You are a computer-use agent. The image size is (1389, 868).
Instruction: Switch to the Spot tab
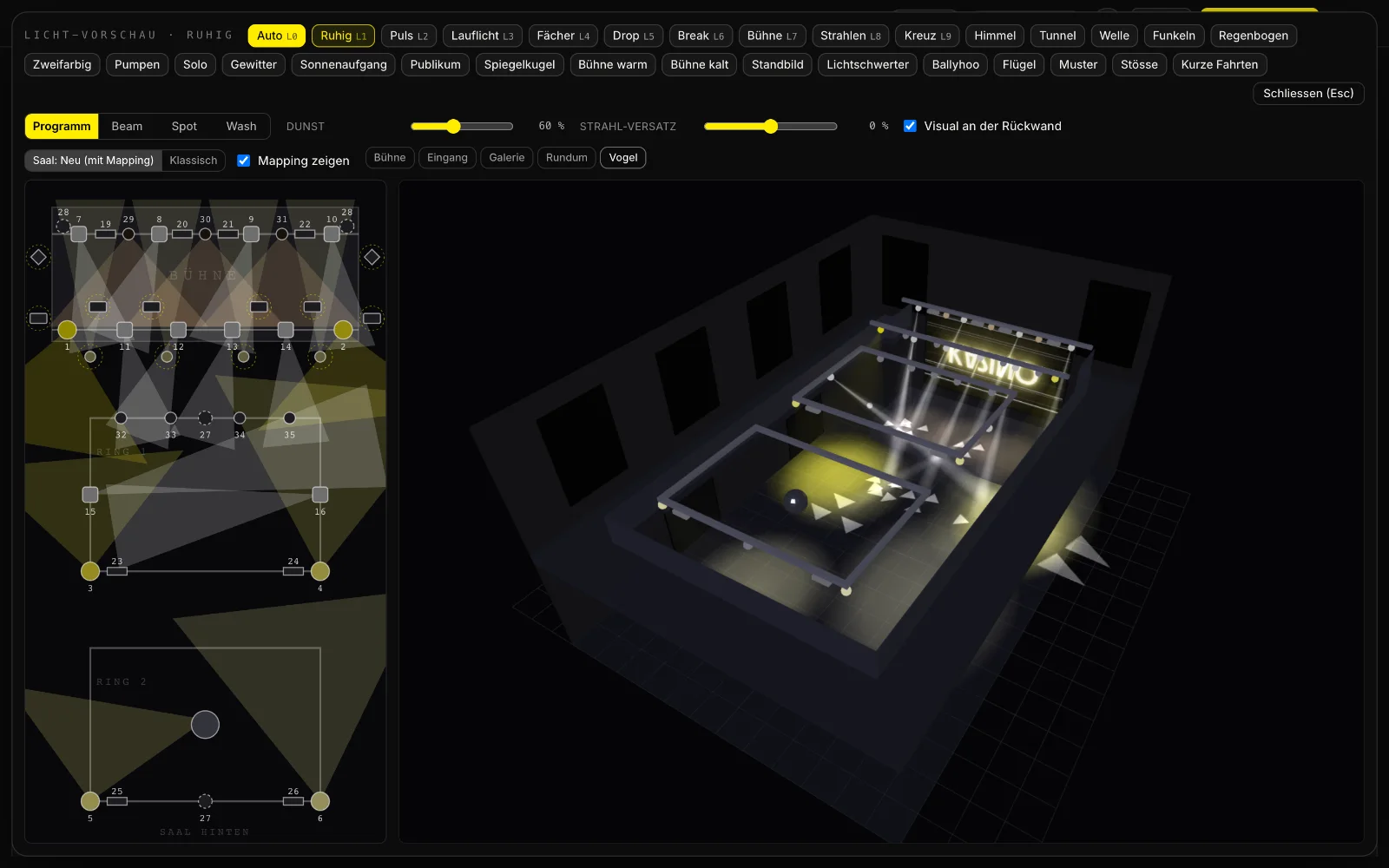click(184, 126)
